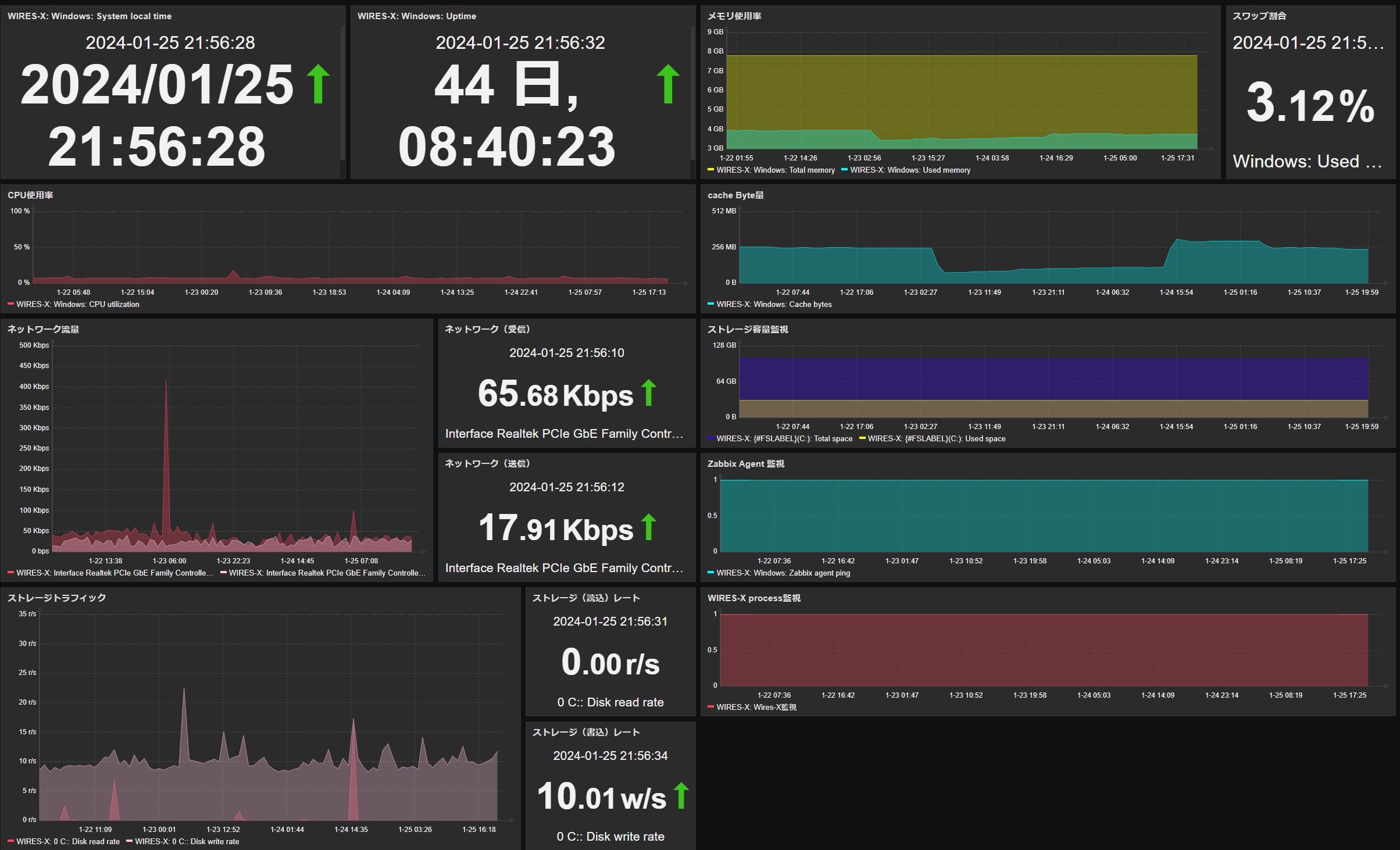This screenshot has height=850, width=1400.
Task: Open the ストレージ（読込）レート widget header
Action: (x=586, y=598)
